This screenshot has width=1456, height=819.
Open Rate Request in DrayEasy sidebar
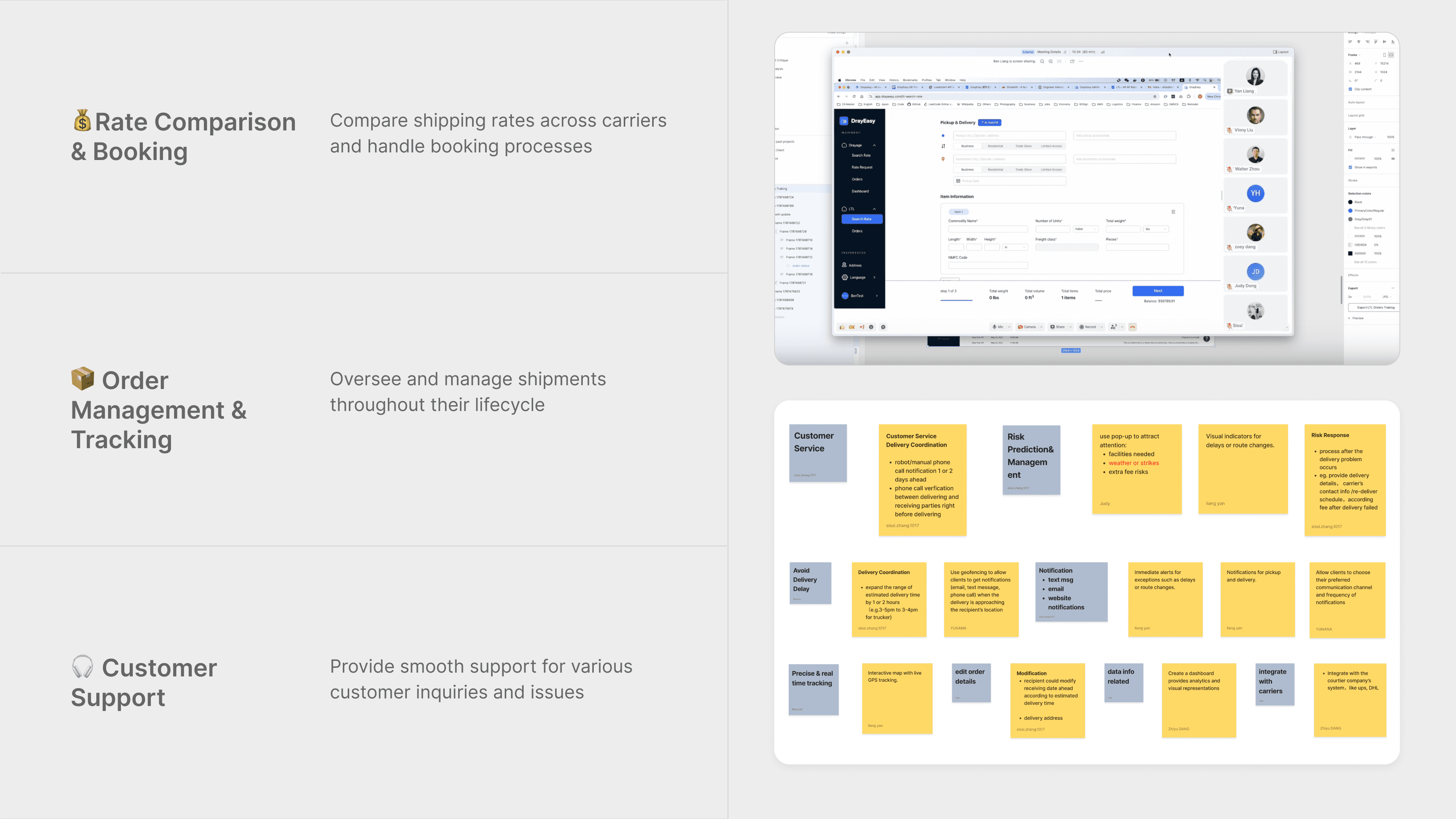[x=861, y=167]
